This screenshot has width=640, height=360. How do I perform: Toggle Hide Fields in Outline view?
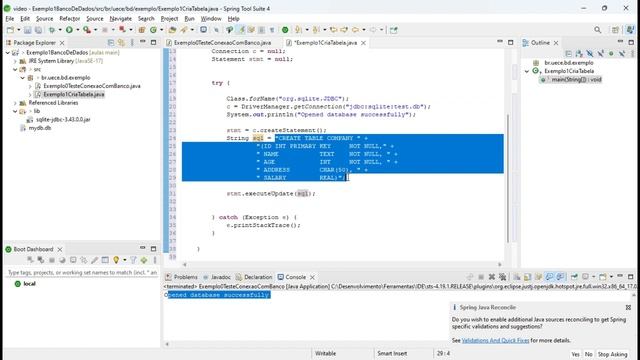coord(590,53)
